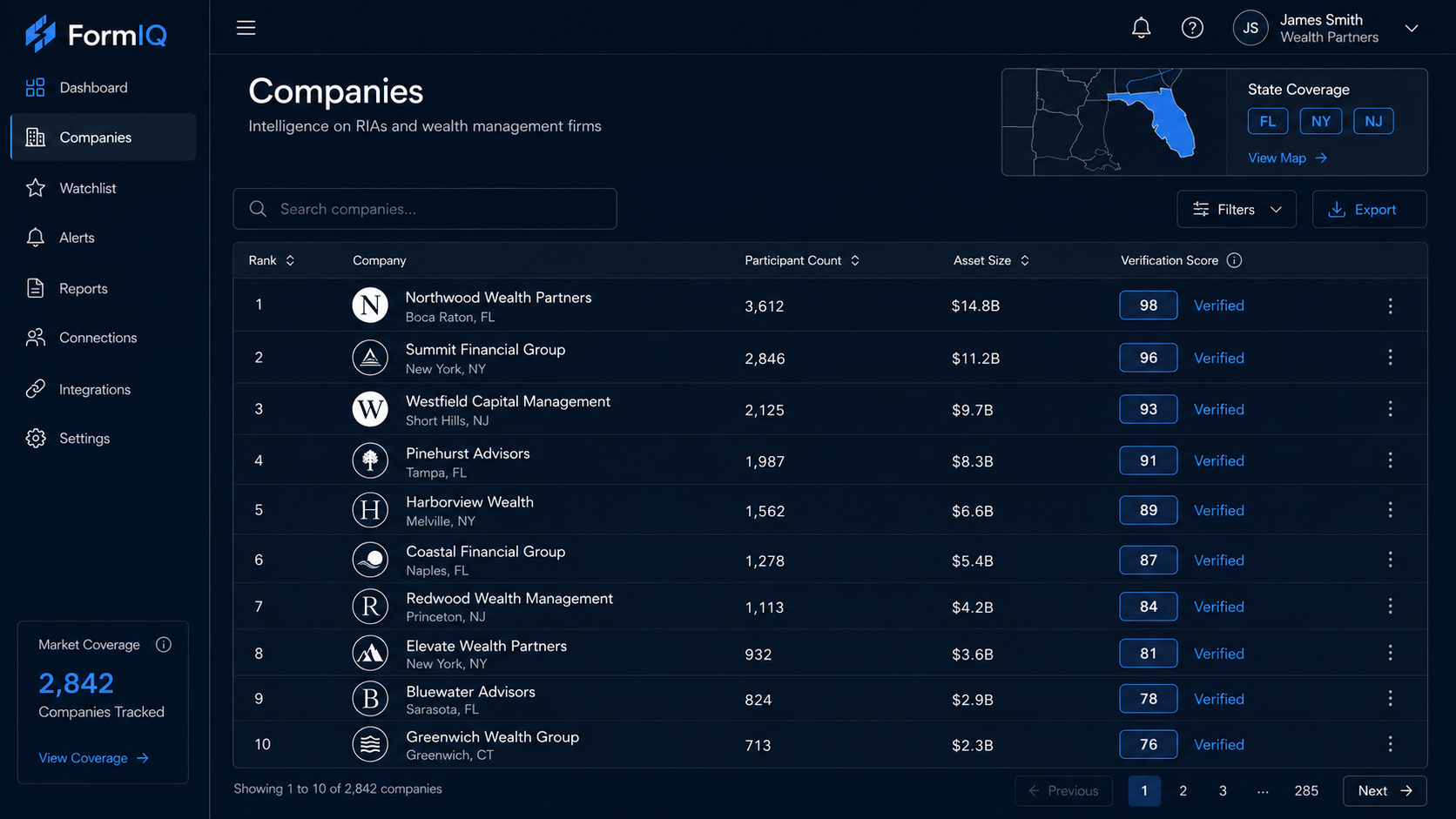Follow the View Coverage link

94,758
